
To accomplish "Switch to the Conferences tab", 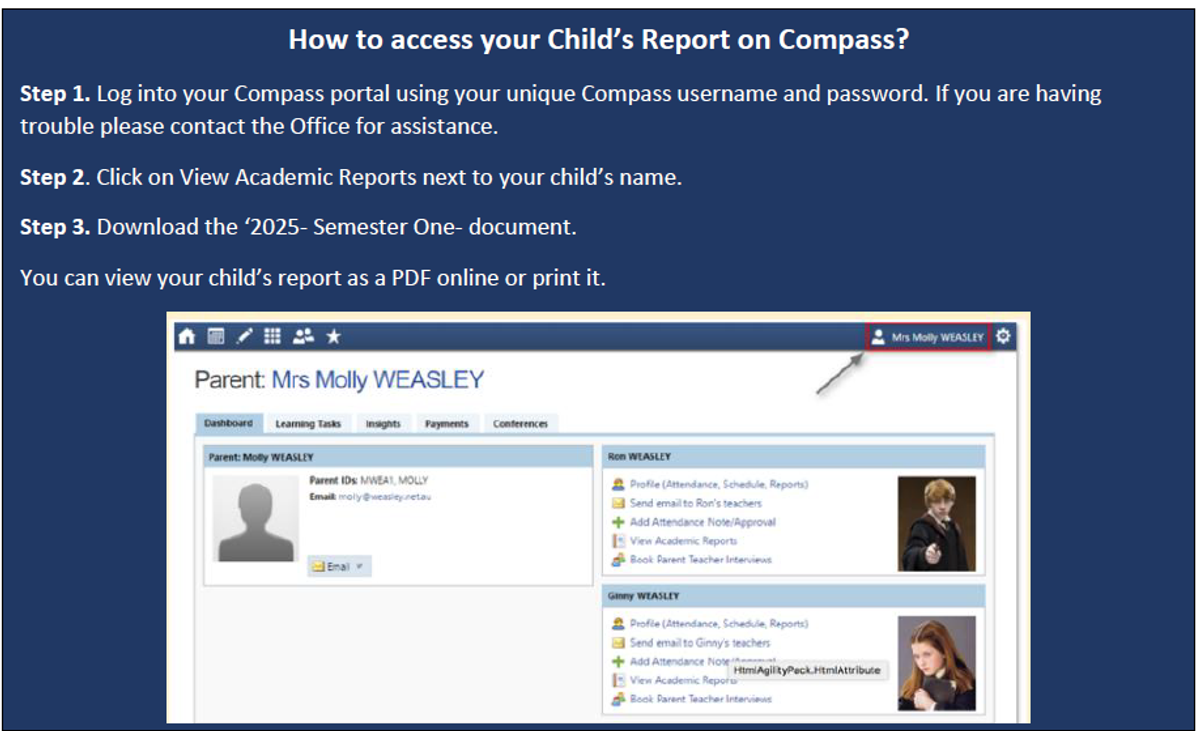I will 520,424.
